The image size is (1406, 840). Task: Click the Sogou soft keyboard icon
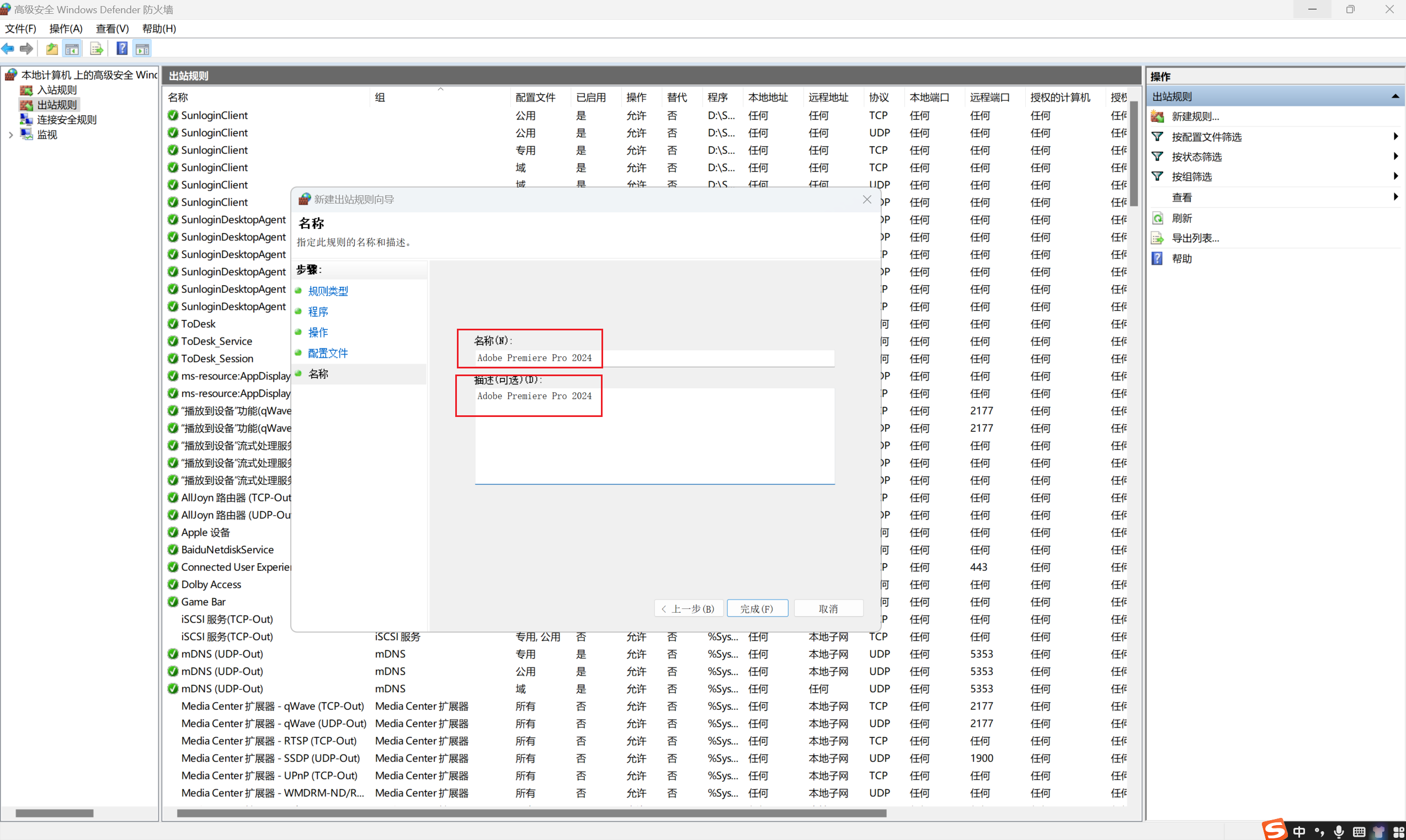click(1359, 832)
